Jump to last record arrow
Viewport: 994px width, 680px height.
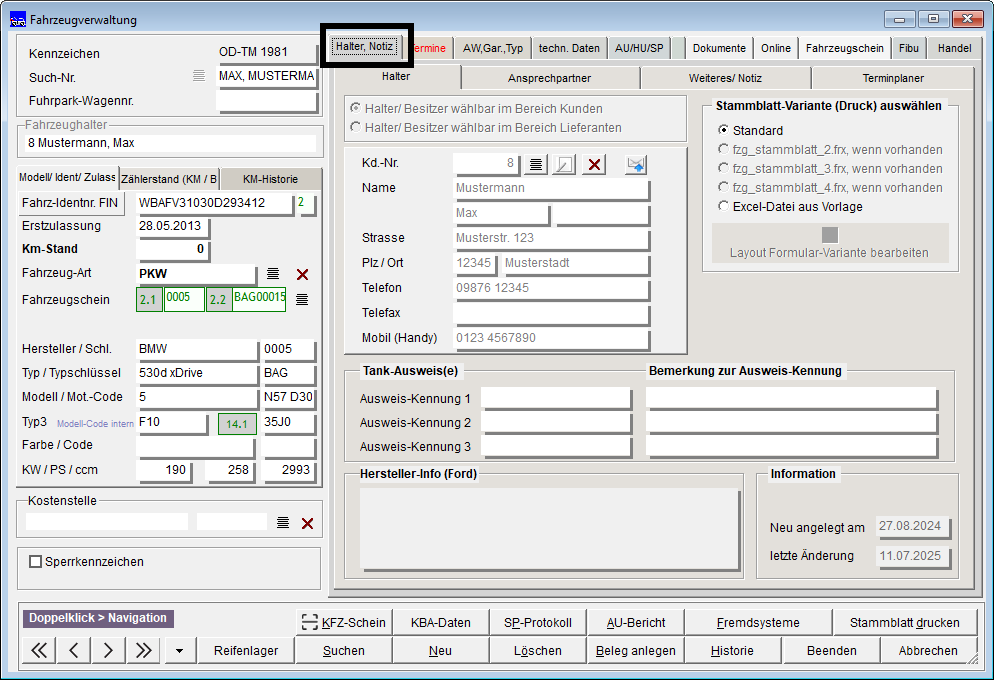pyautogui.click(x=143, y=650)
